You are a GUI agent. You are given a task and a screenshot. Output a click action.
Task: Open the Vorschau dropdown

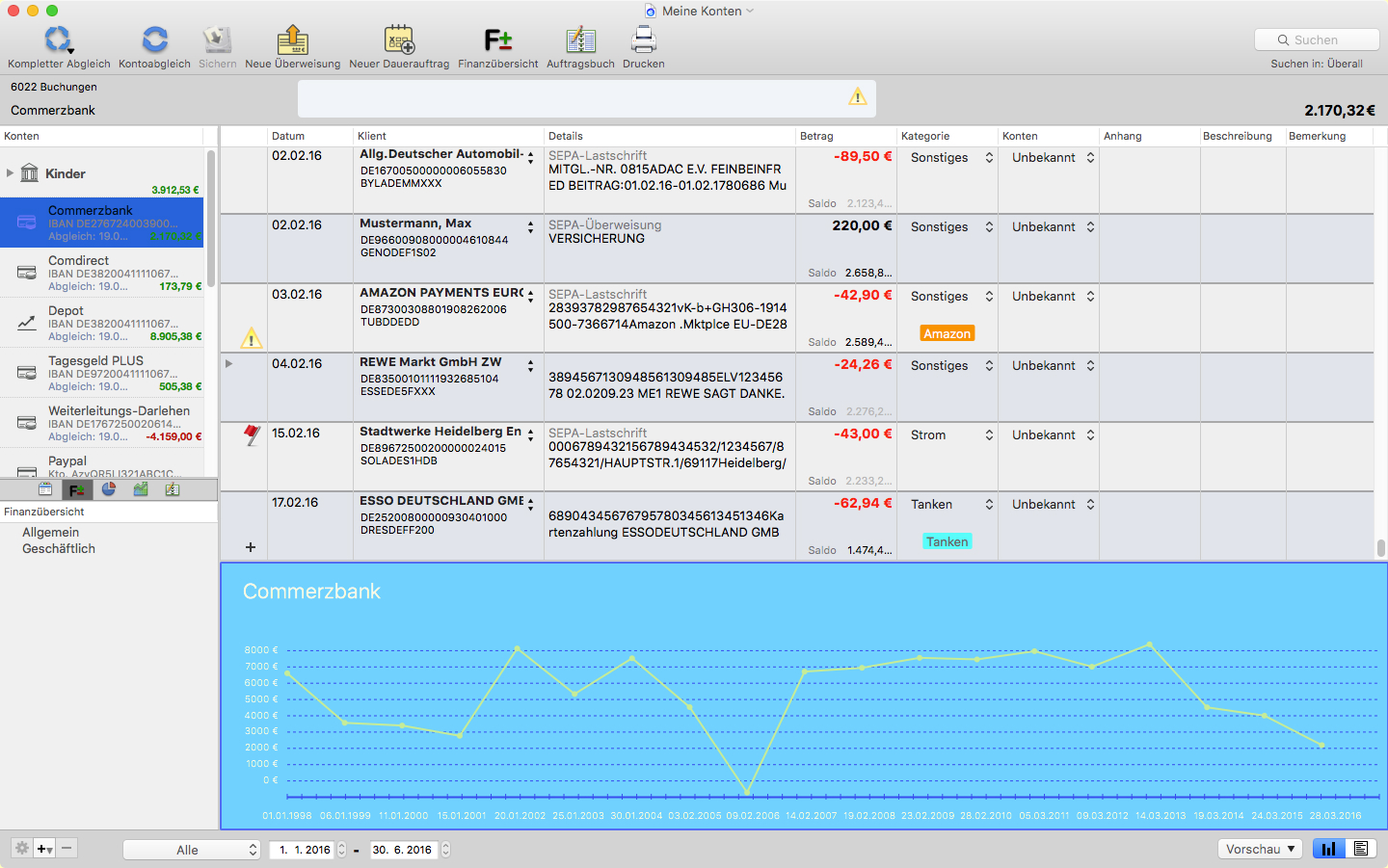point(1260,849)
